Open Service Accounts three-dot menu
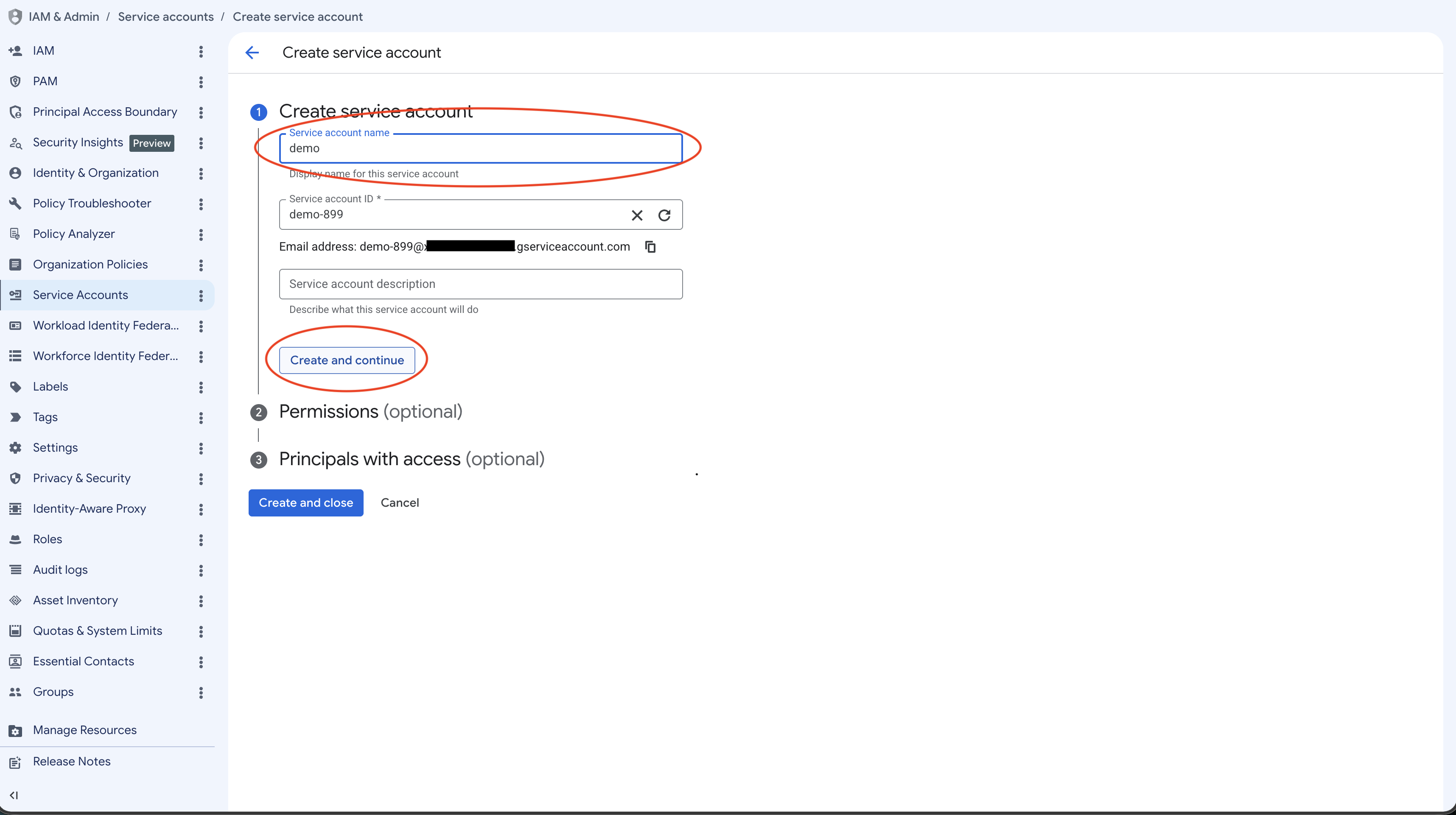Image resolution: width=1456 pixels, height=815 pixels. coord(201,296)
